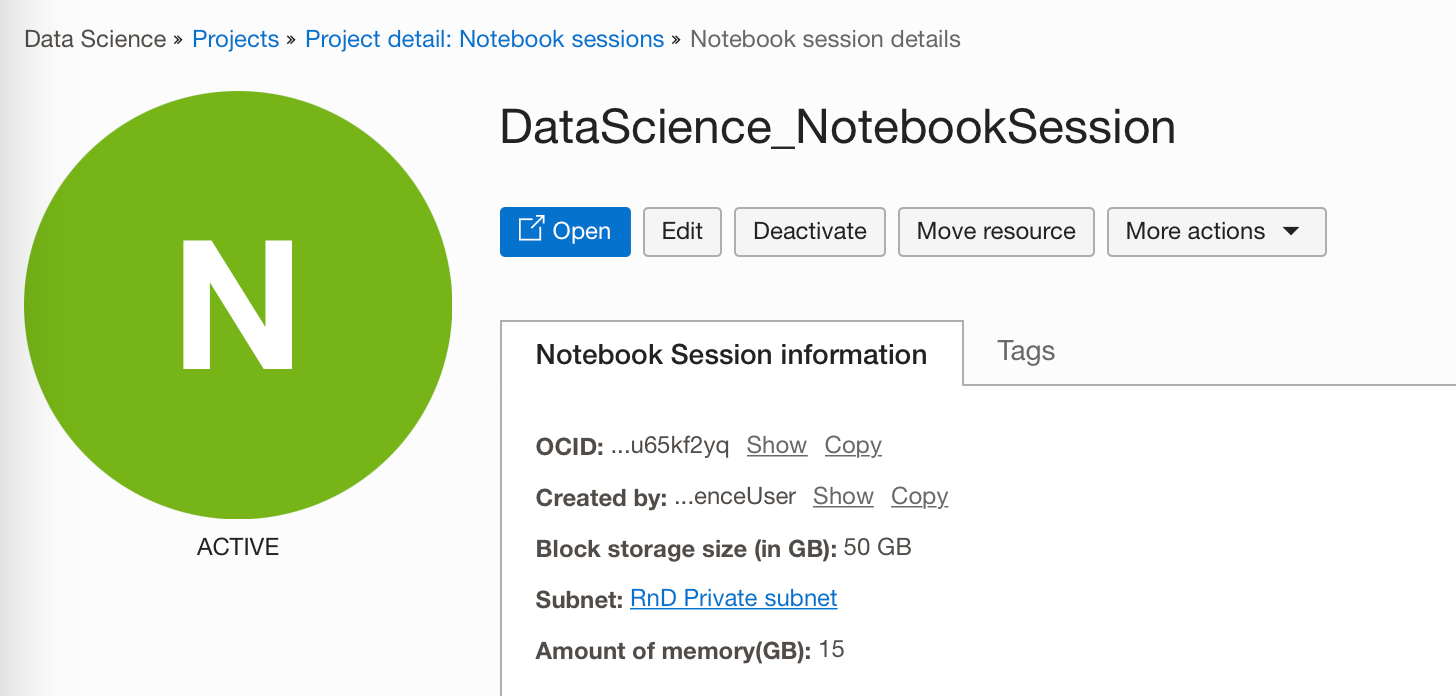
Task: Select the Notebook Session information tab
Action: point(731,354)
